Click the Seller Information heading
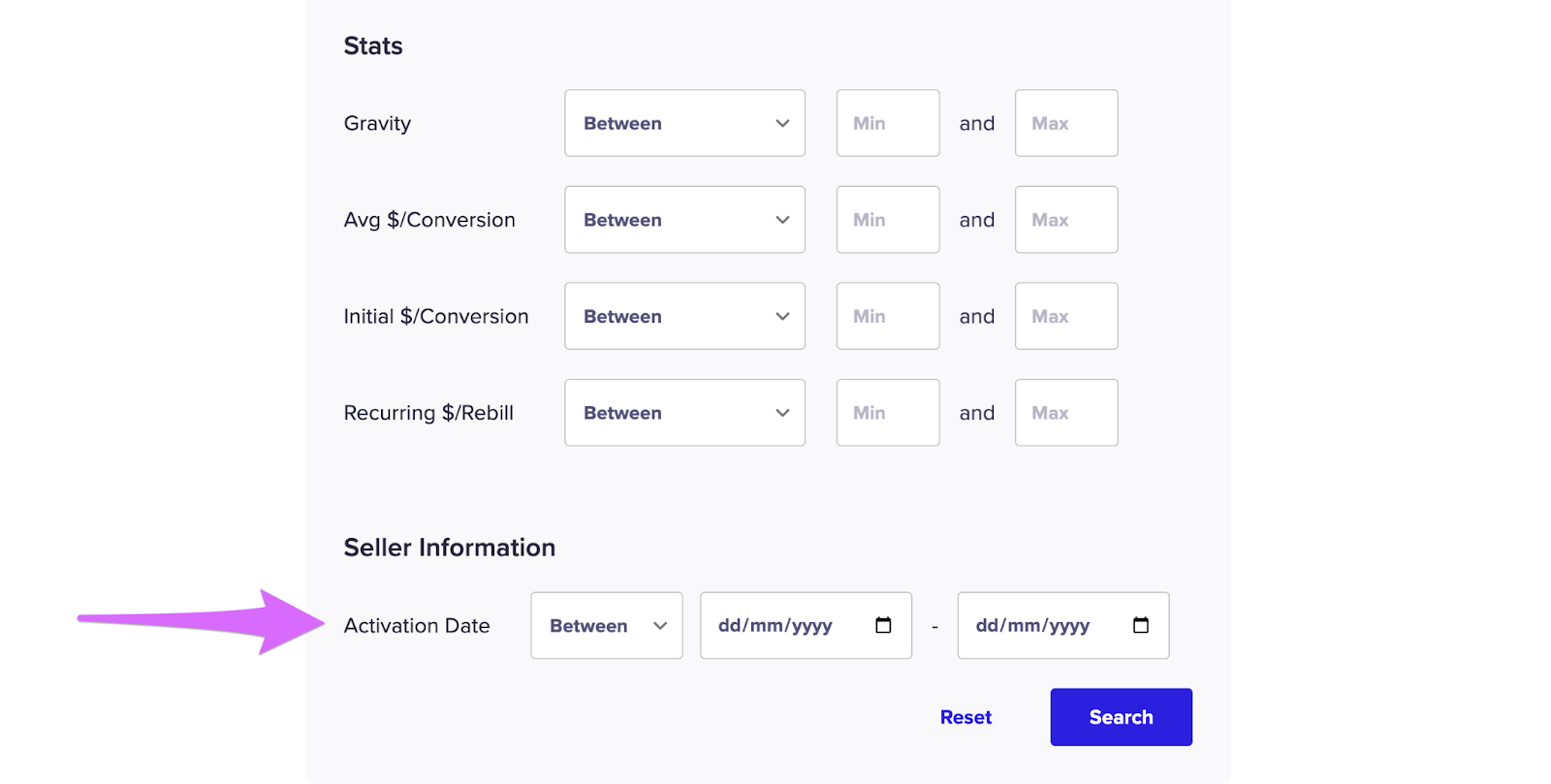 coord(450,548)
